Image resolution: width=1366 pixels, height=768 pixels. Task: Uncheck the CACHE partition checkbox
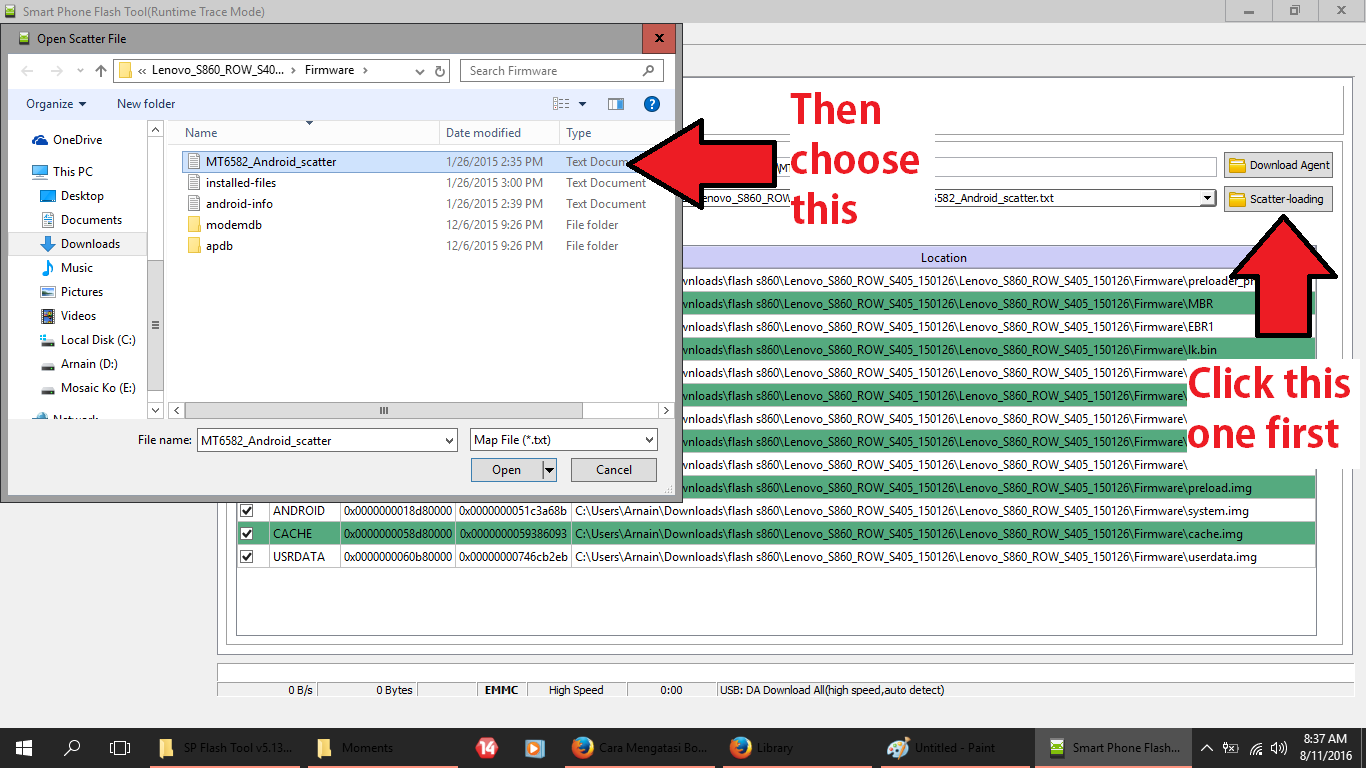coord(247,534)
